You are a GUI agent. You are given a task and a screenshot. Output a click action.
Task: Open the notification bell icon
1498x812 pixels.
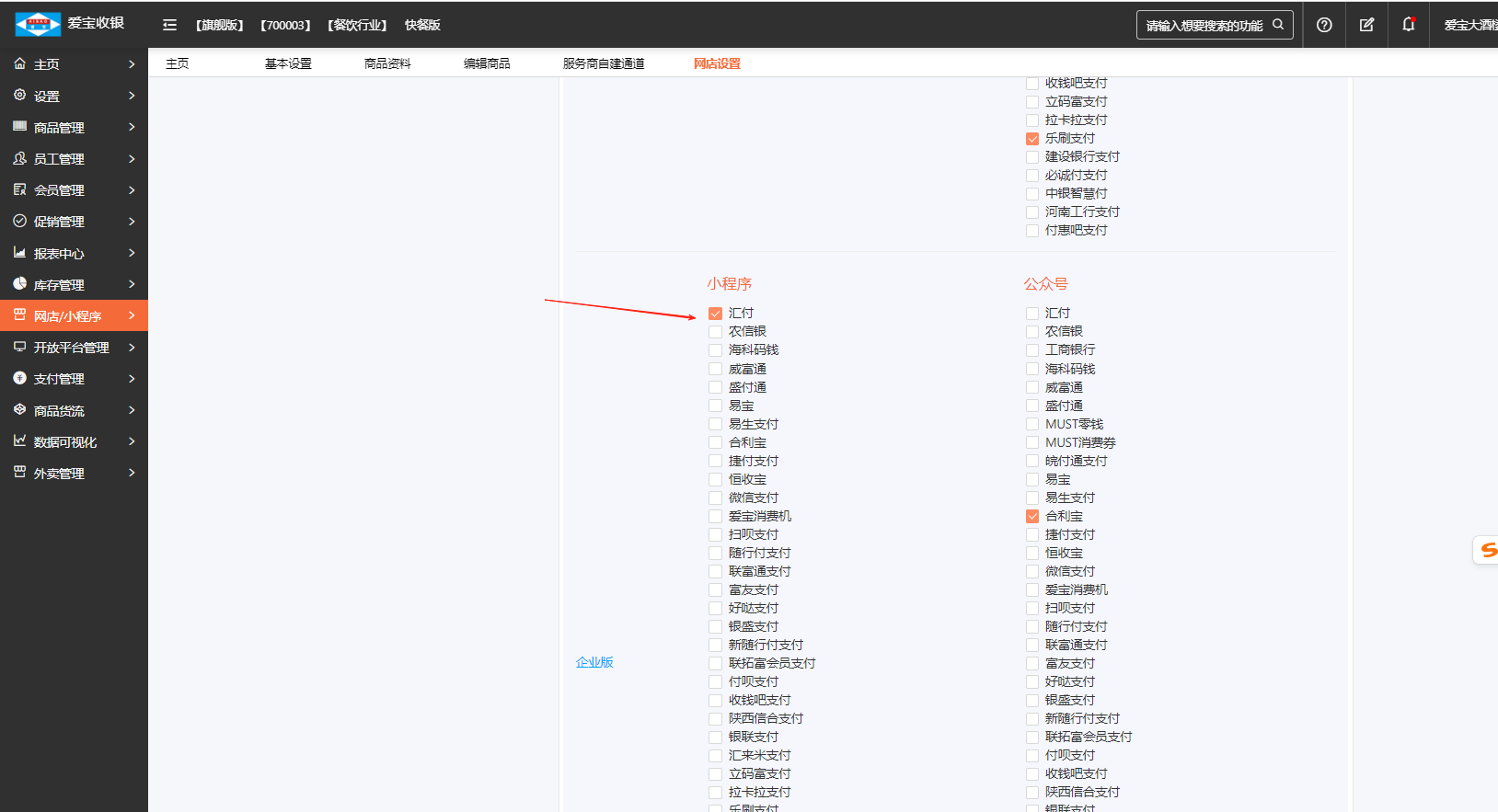(1409, 25)
